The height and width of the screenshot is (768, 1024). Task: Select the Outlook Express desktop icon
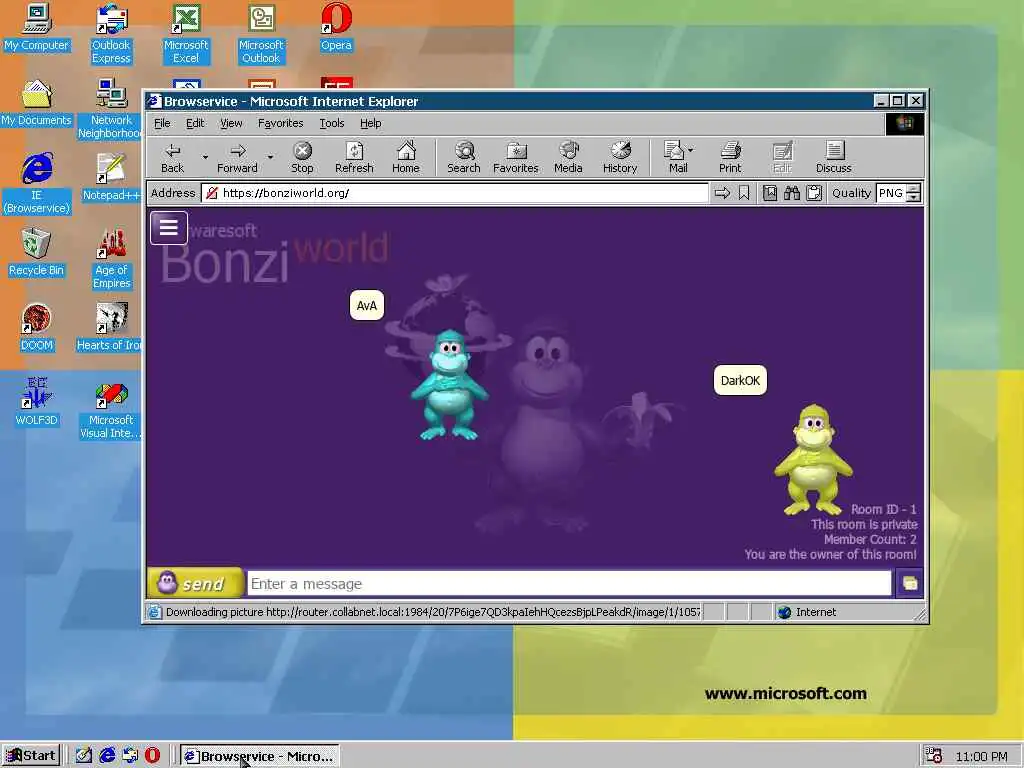tap(111, 34)
